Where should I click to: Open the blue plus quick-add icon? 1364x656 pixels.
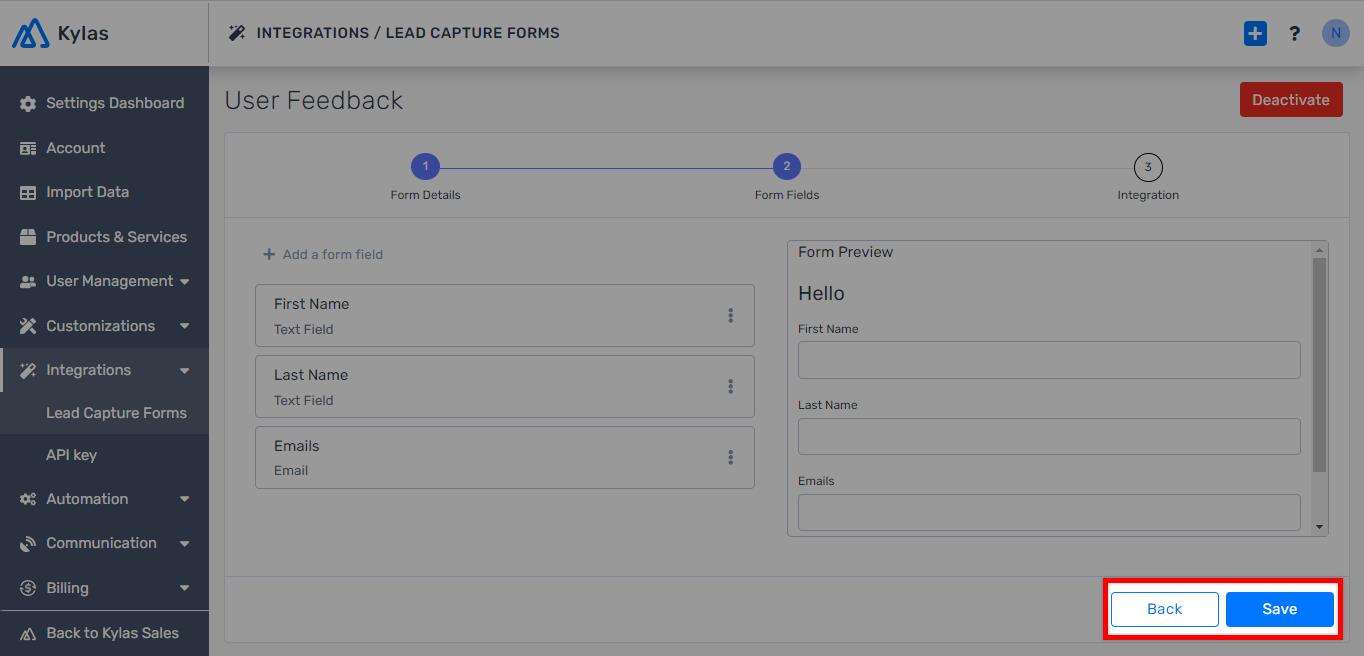click(x=1255, y=33)
